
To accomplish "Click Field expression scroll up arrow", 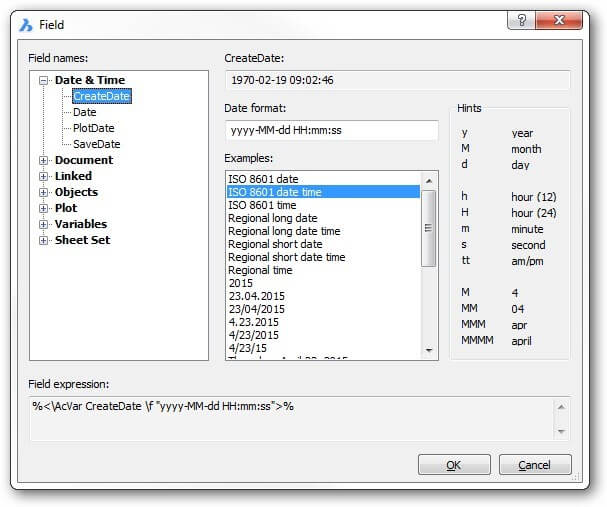I will 561,407.
